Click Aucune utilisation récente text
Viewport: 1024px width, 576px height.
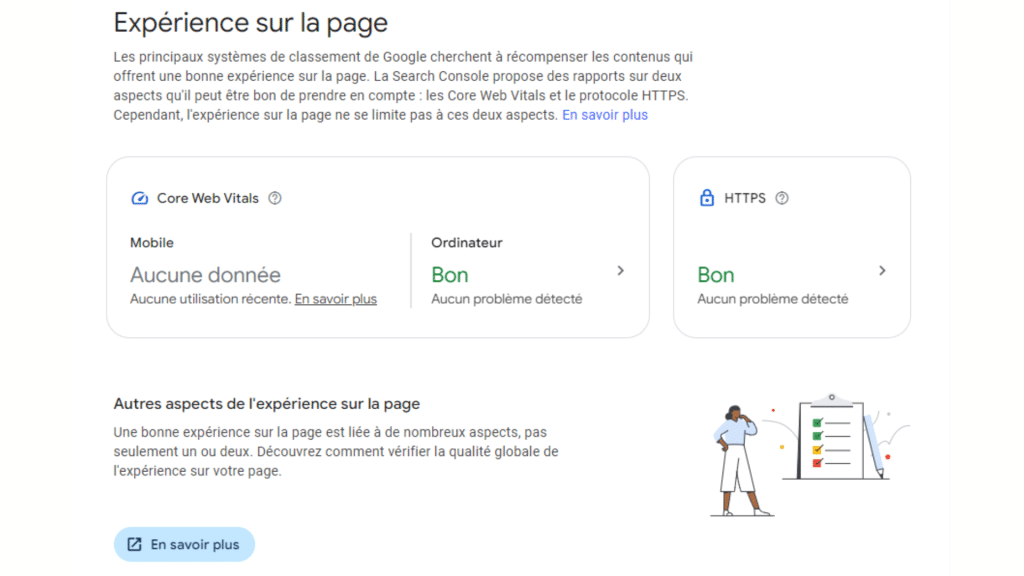[x=210, y=299]
